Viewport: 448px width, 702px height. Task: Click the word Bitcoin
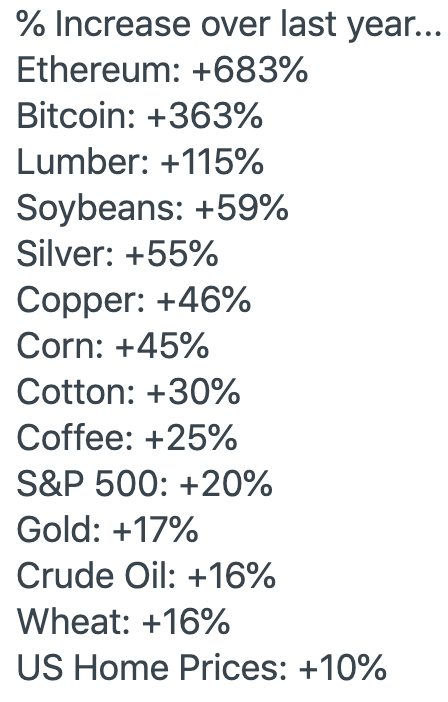tap(73, 116)
